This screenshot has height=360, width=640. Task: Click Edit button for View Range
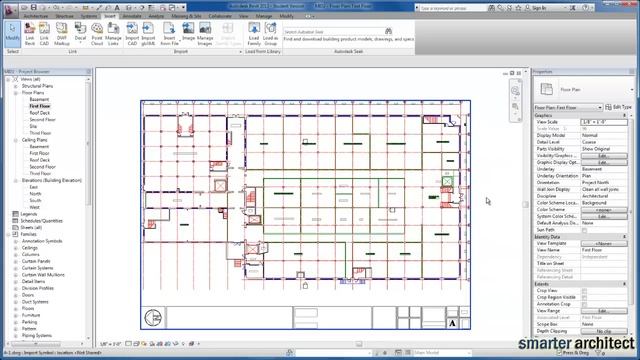click(604, 311)
